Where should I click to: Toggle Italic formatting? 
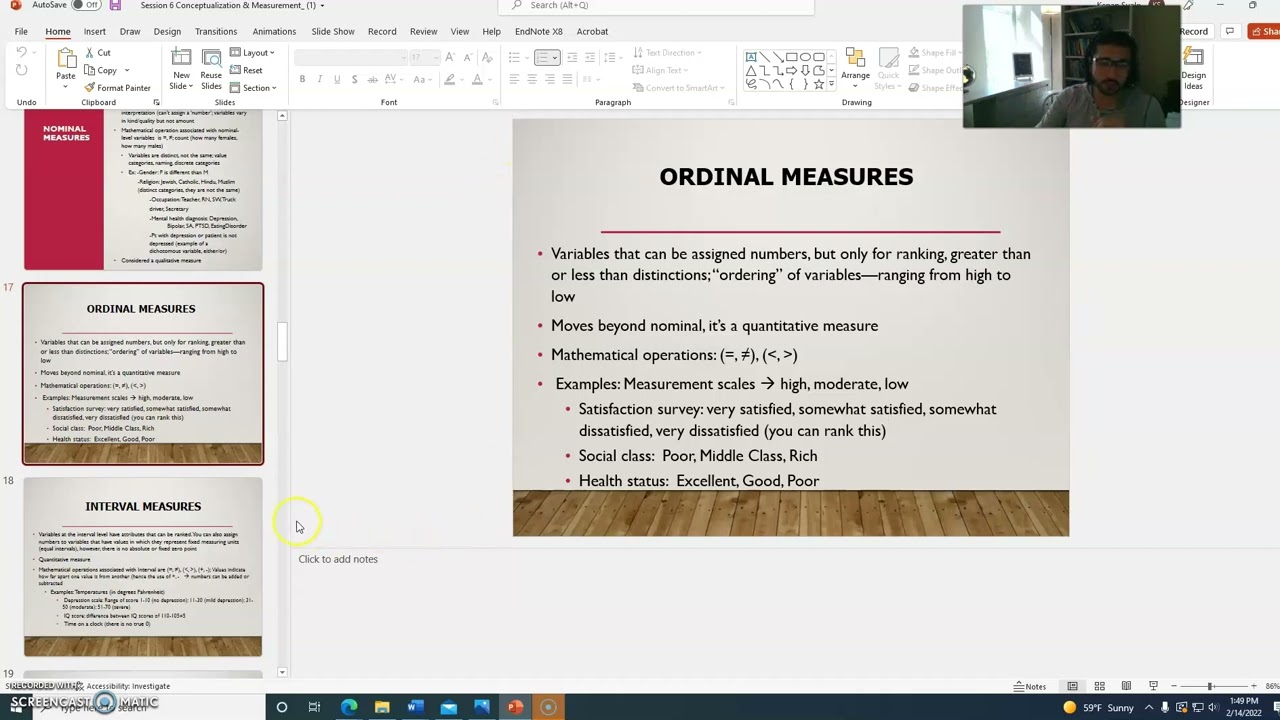(x=319, y=79)
